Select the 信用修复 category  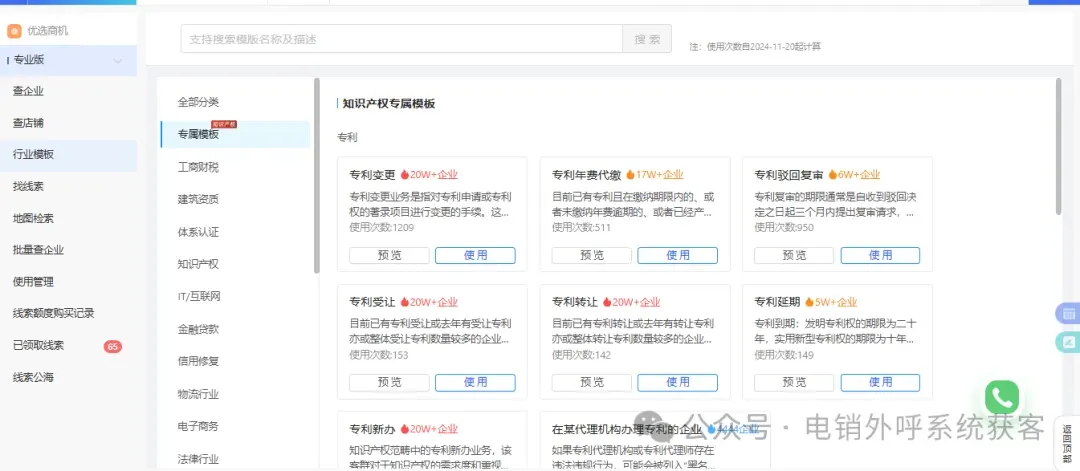198,362
